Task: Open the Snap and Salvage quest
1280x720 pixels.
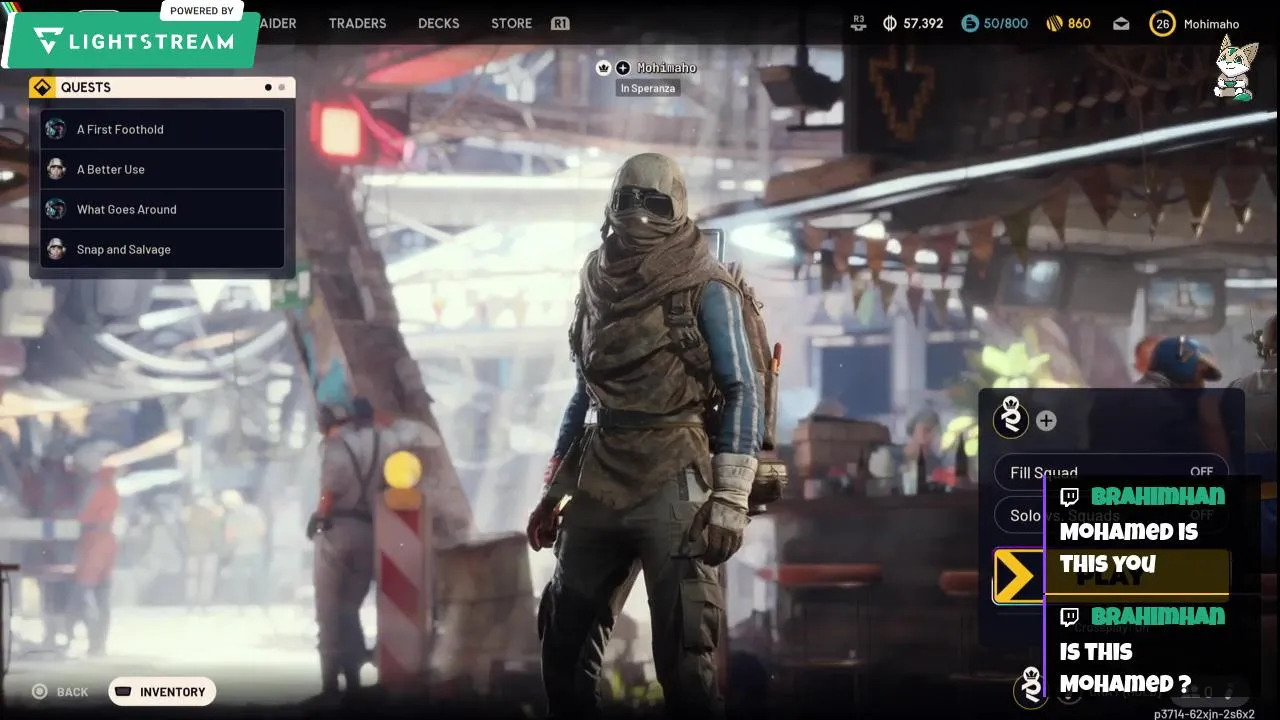Action: tap(162, 249)
